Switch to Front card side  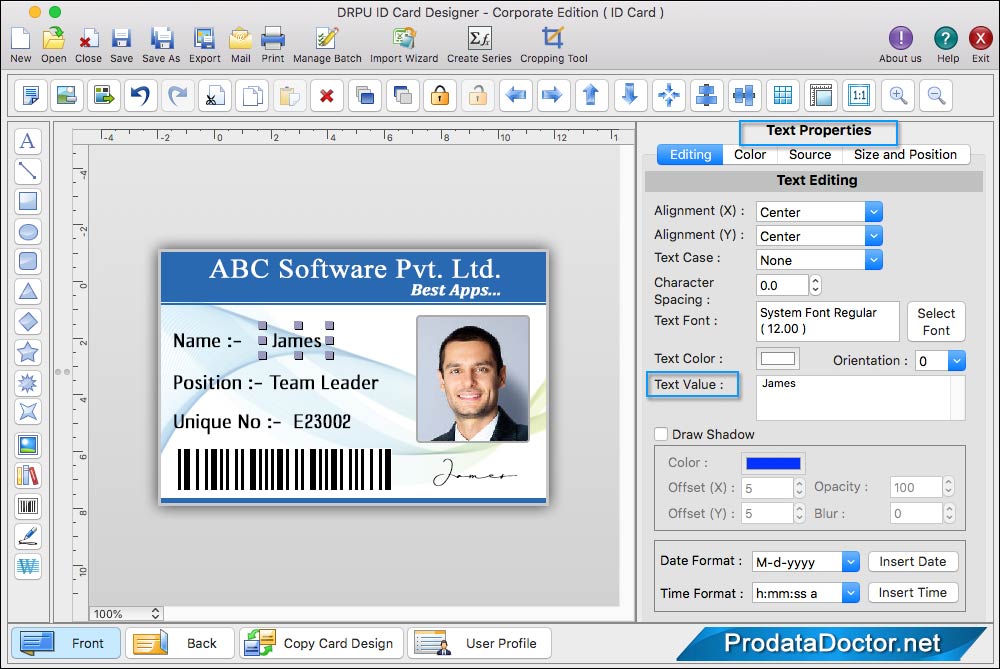(66, 643)
